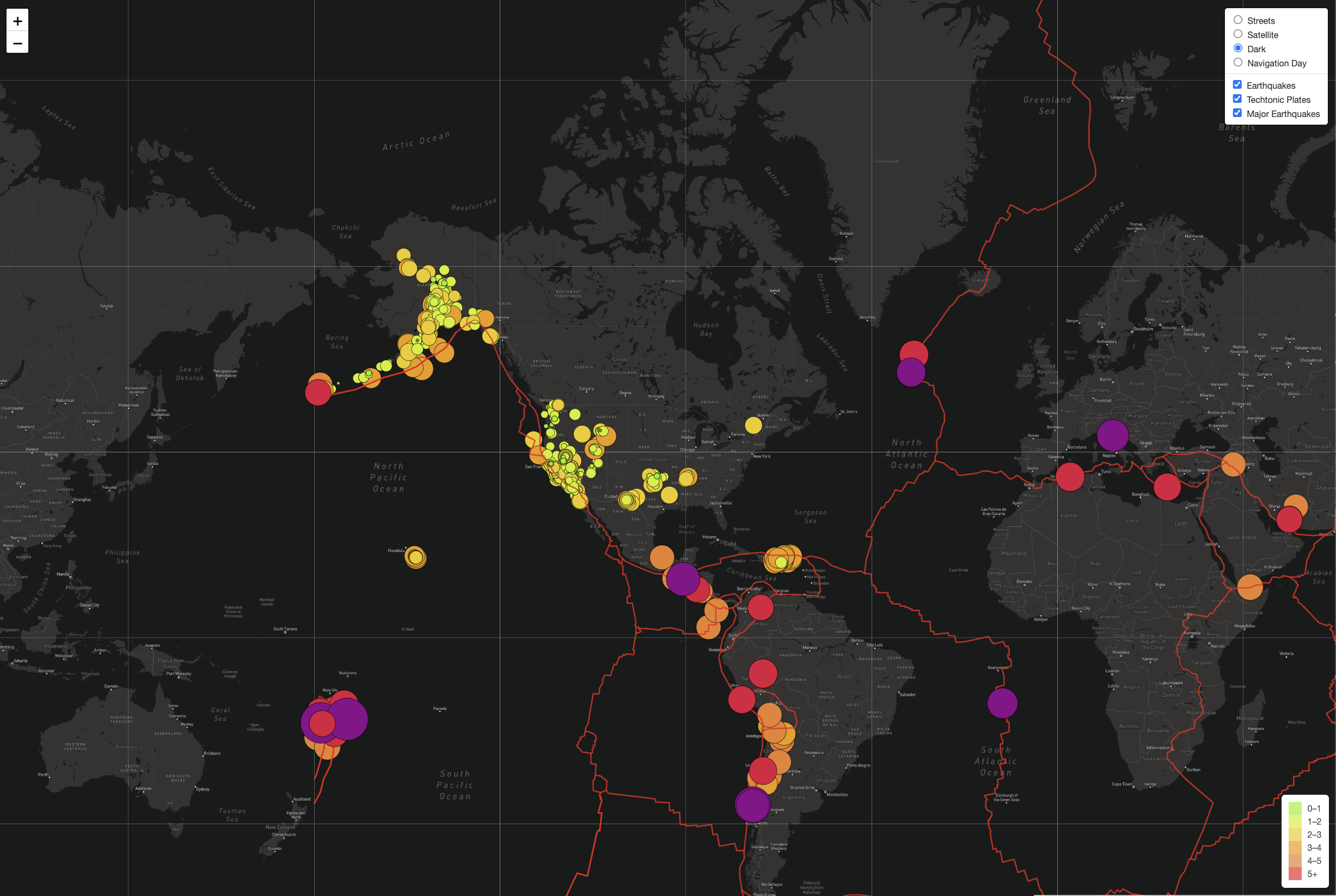Open the earthquake marker near Honolulu
The height and width of the screenshot is (896, 1336).
[415, 557]
